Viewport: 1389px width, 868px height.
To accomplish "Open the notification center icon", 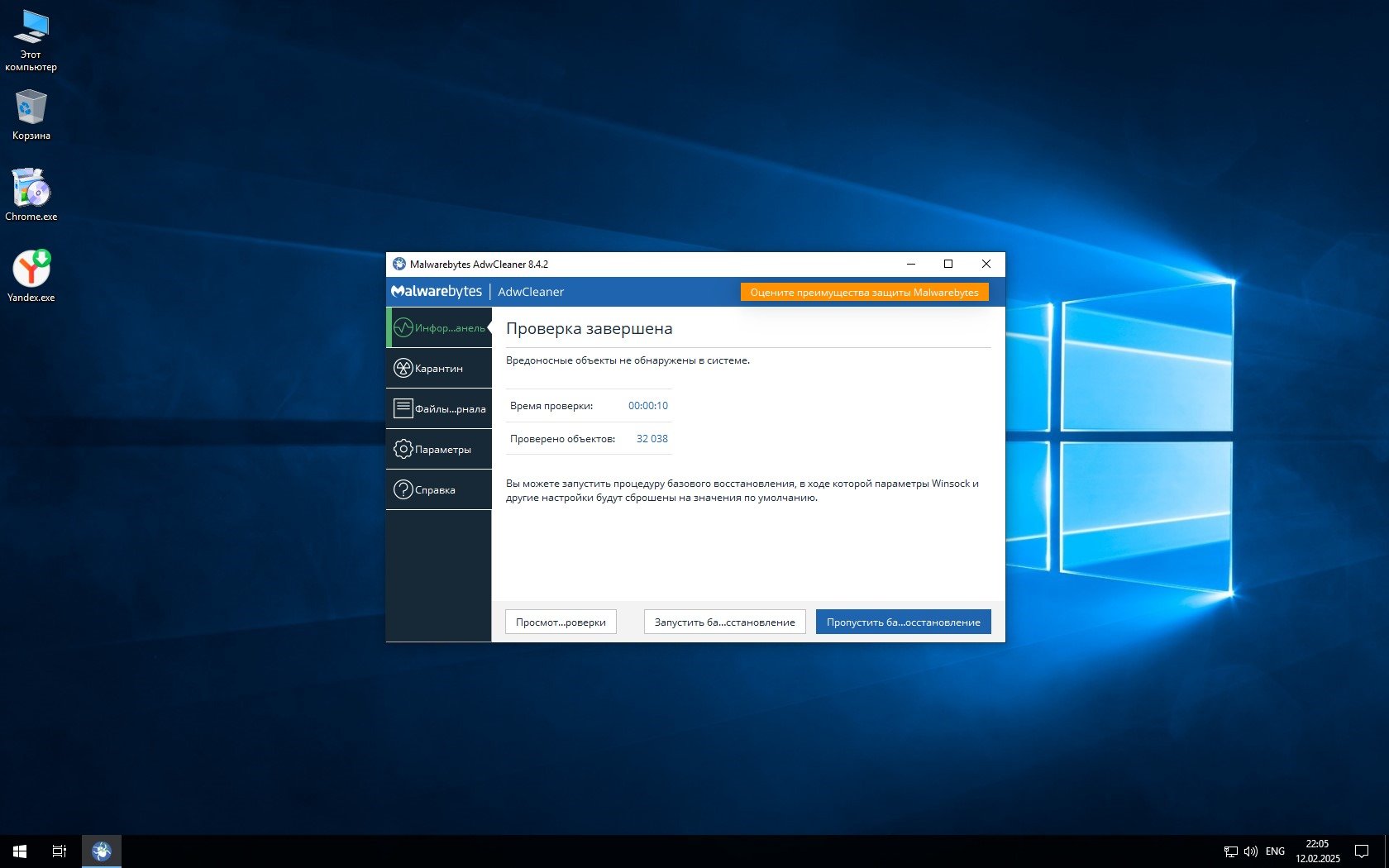I will coord(1361,851).
